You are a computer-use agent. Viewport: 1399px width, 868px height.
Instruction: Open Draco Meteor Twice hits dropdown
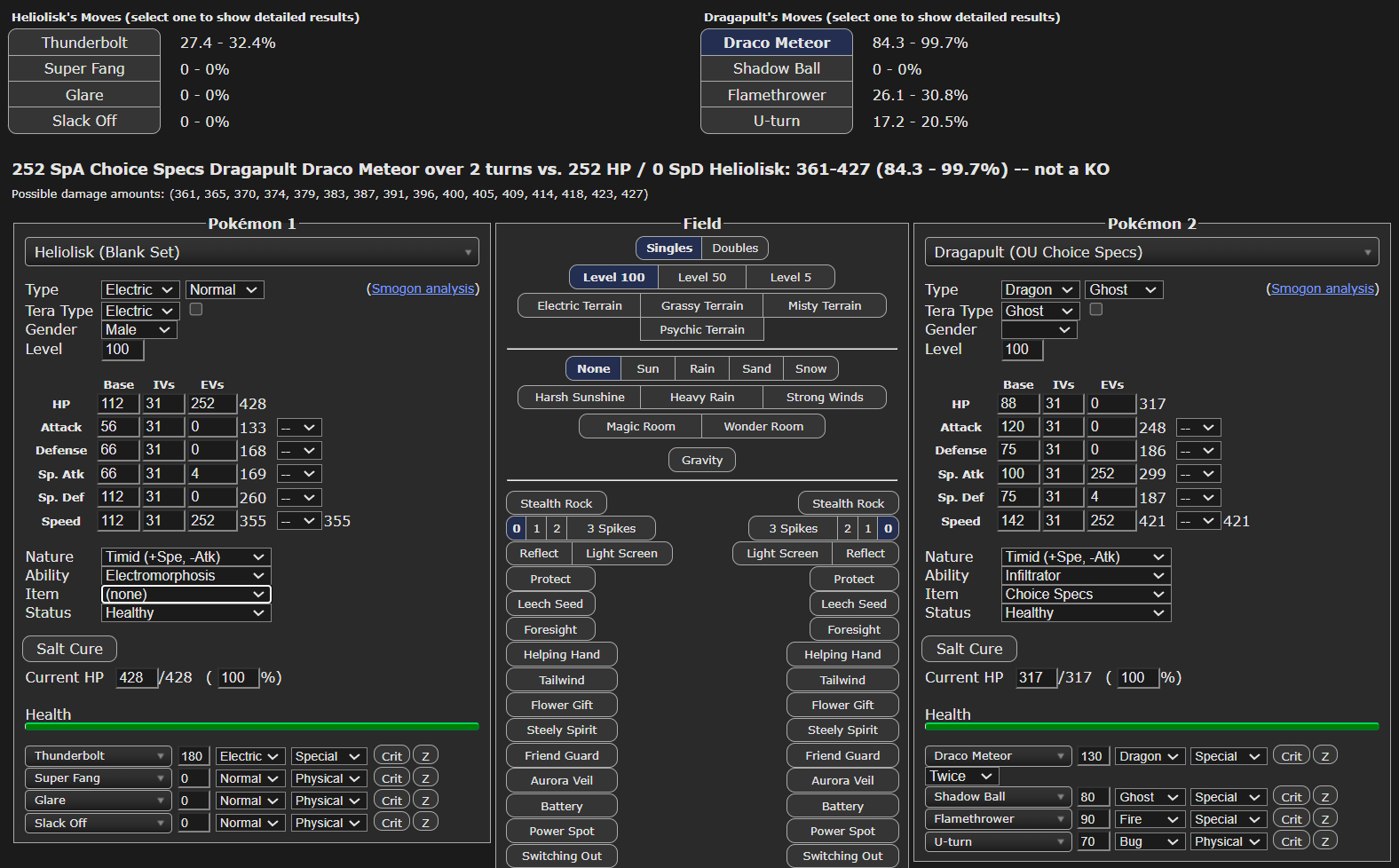click(961, 776)
